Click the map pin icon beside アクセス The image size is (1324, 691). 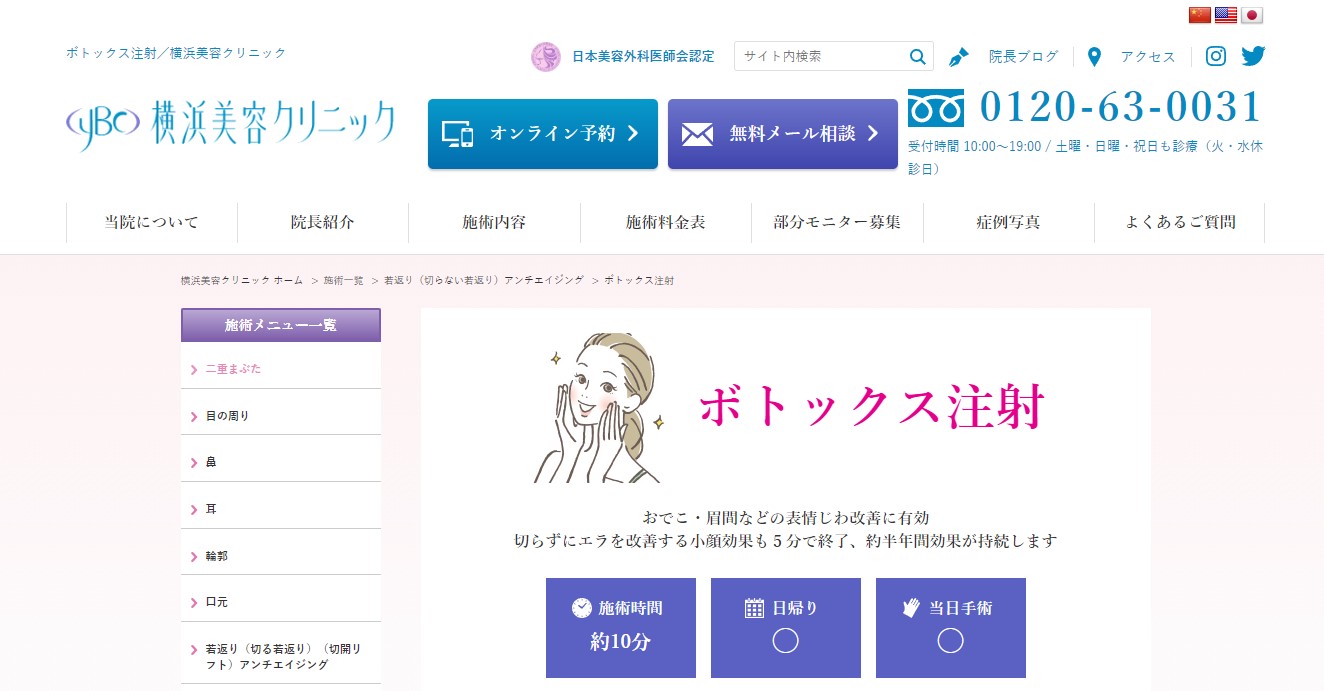pos(1094,57)
